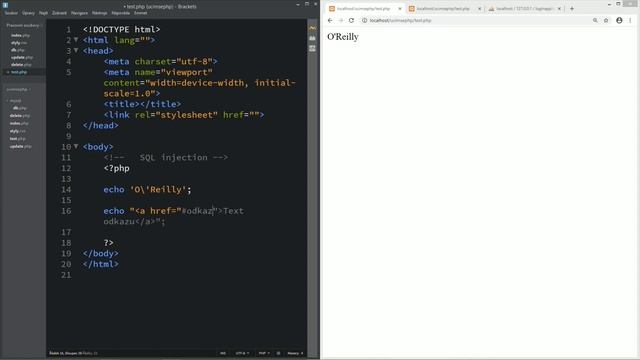Open the project name dropdown in sidebar
Image resolution: width=640 pixels, height=360 pixels.
coord(18,89)
